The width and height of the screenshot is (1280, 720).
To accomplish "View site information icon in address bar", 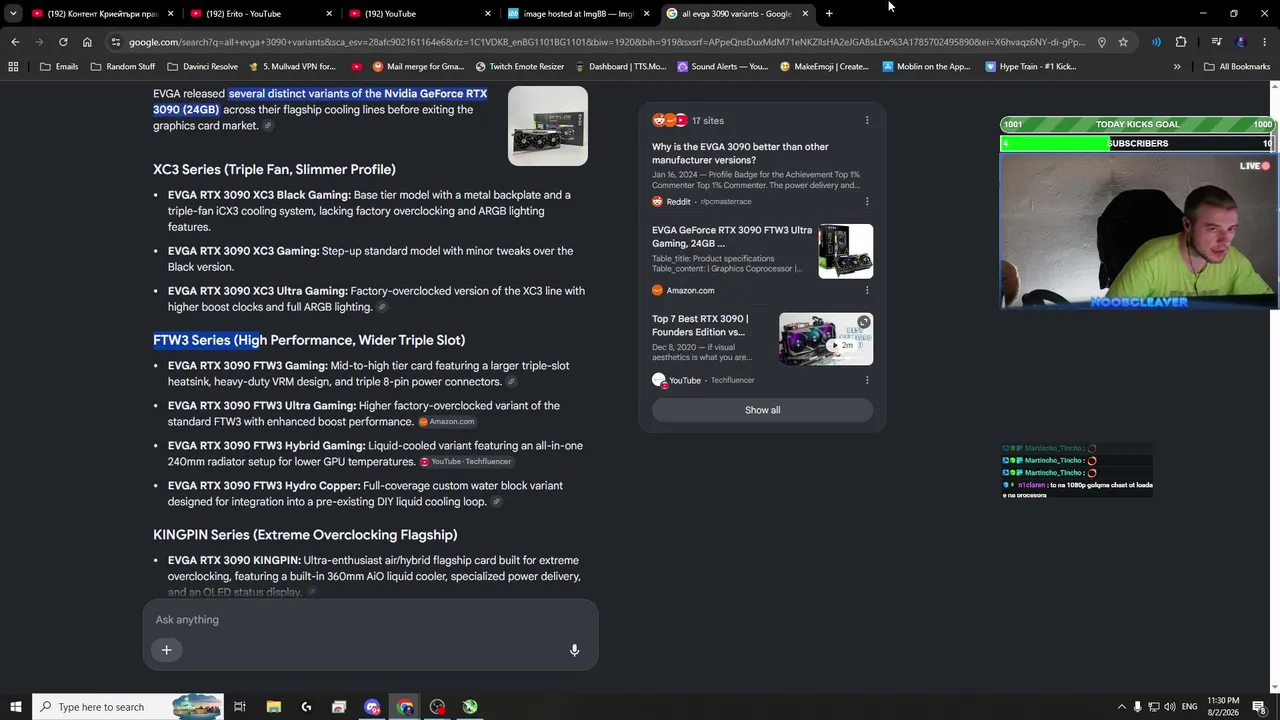I will (116, 42).
